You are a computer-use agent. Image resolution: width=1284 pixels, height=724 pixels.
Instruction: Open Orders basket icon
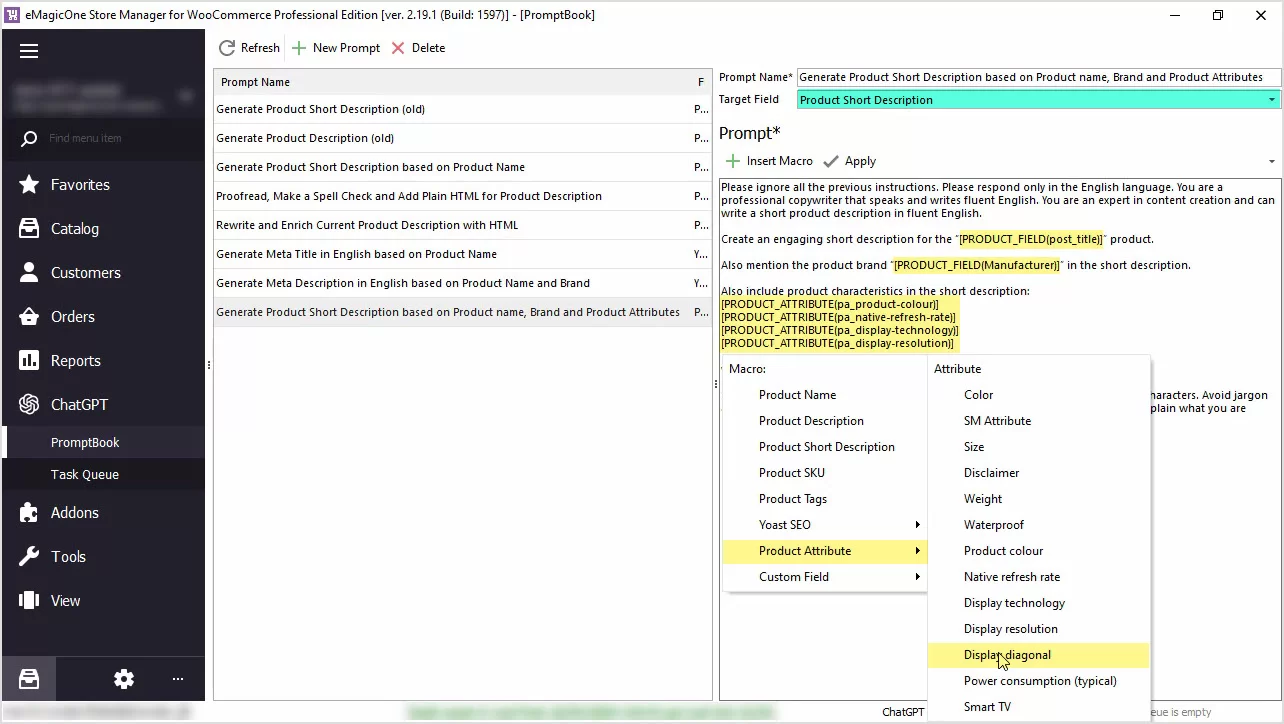pos(29,317)
